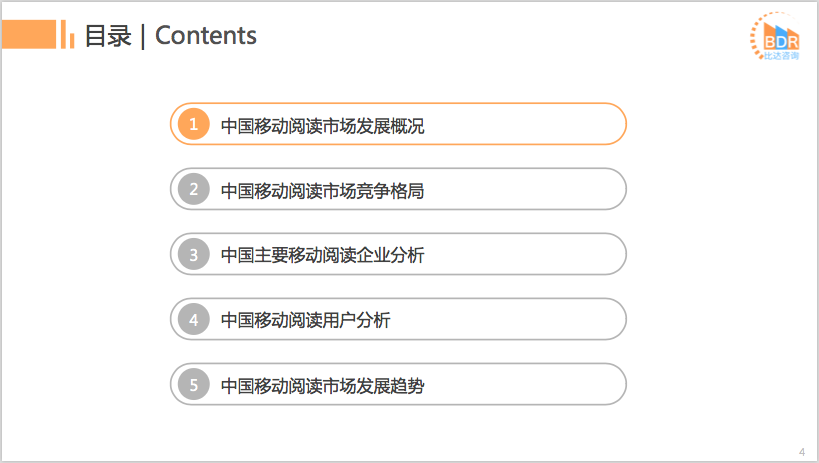Image resolution: width=819 pixels, height=463 pixels.
Task: Click the gray number 5 circle
Action: click(193, 385)
